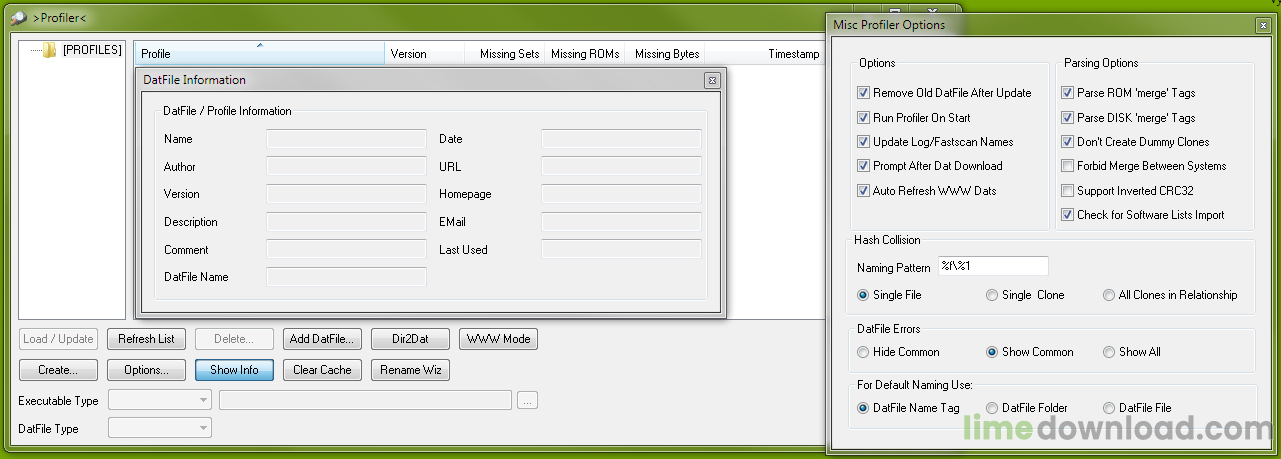Toggle Prompt After Dat Download checkbox
This screenshot has width=1281, height=459.
click(x=864, y=166)
